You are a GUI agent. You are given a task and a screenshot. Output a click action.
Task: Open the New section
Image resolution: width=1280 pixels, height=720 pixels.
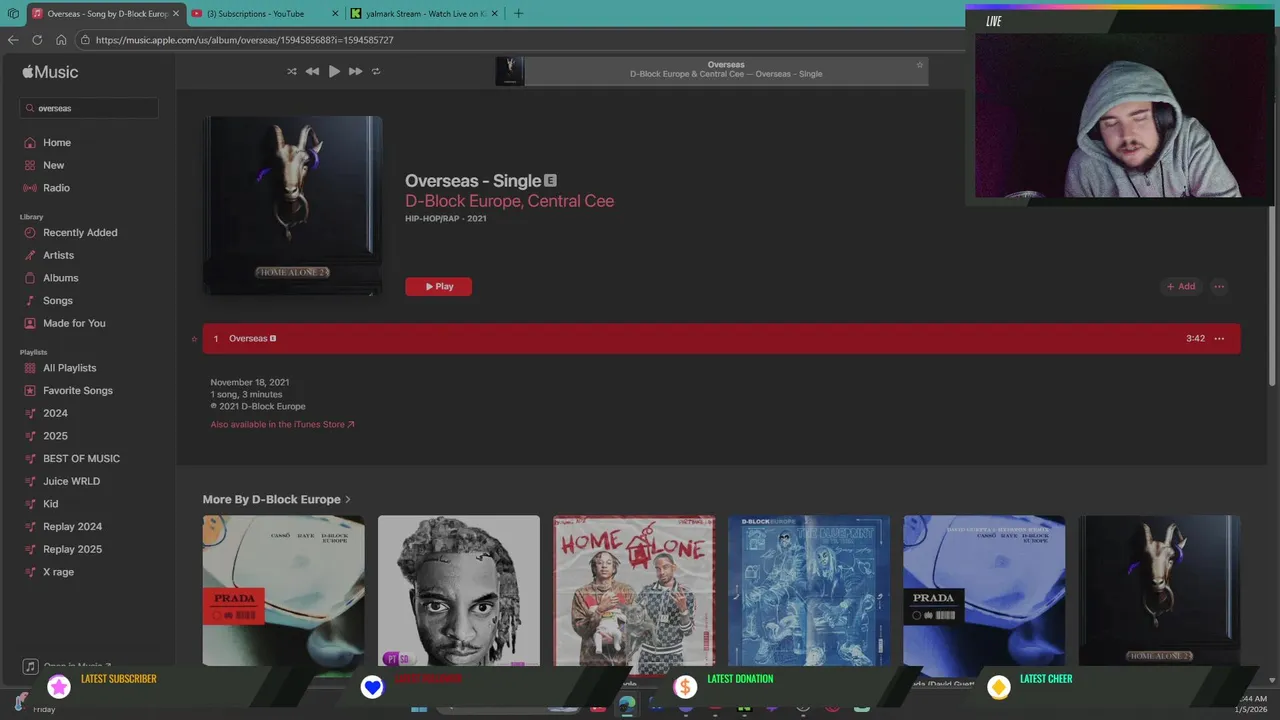[53, 165]
